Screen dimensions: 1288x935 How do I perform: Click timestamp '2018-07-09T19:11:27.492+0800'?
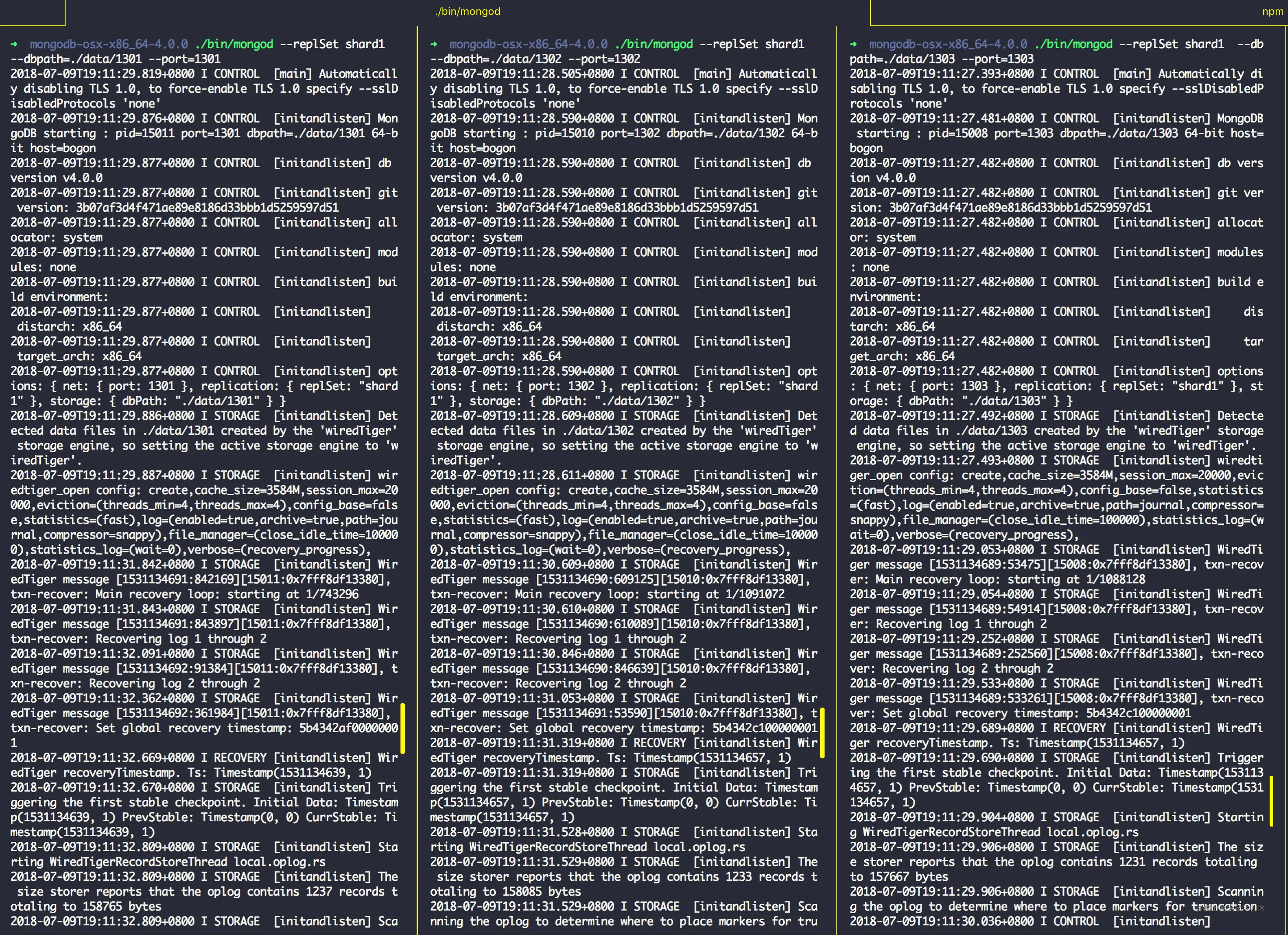[942, 416]
